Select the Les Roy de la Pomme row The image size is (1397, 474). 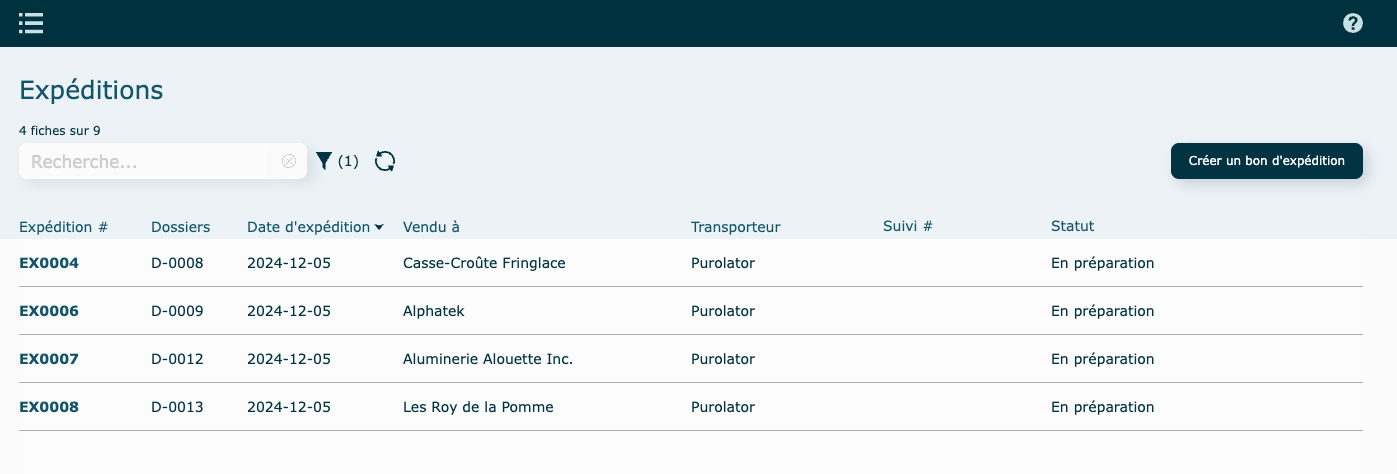[478, 407]
